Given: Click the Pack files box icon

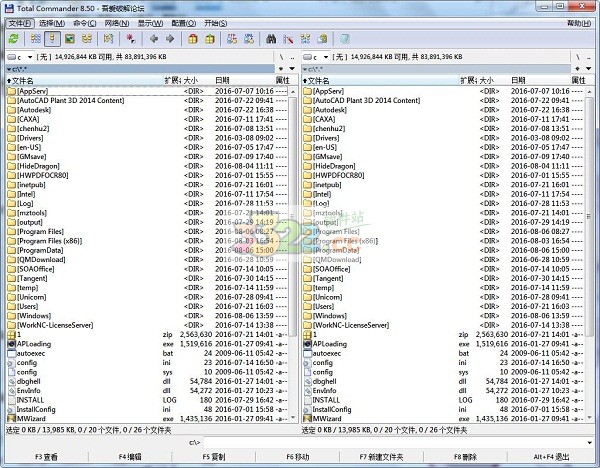Looking at the screenshot, I should click(193, 39).
